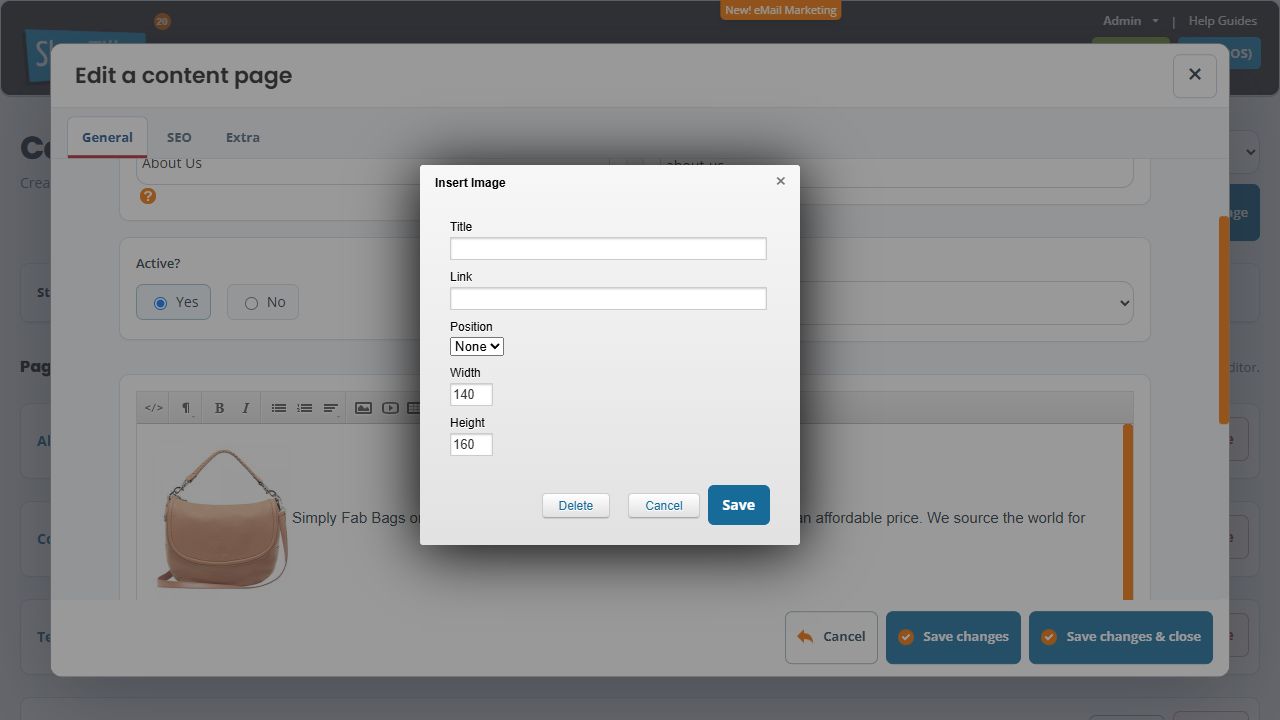The width and height of the screenshot is (1280, 720).
Task: Insert a numbered list
Action: point(305,408)
